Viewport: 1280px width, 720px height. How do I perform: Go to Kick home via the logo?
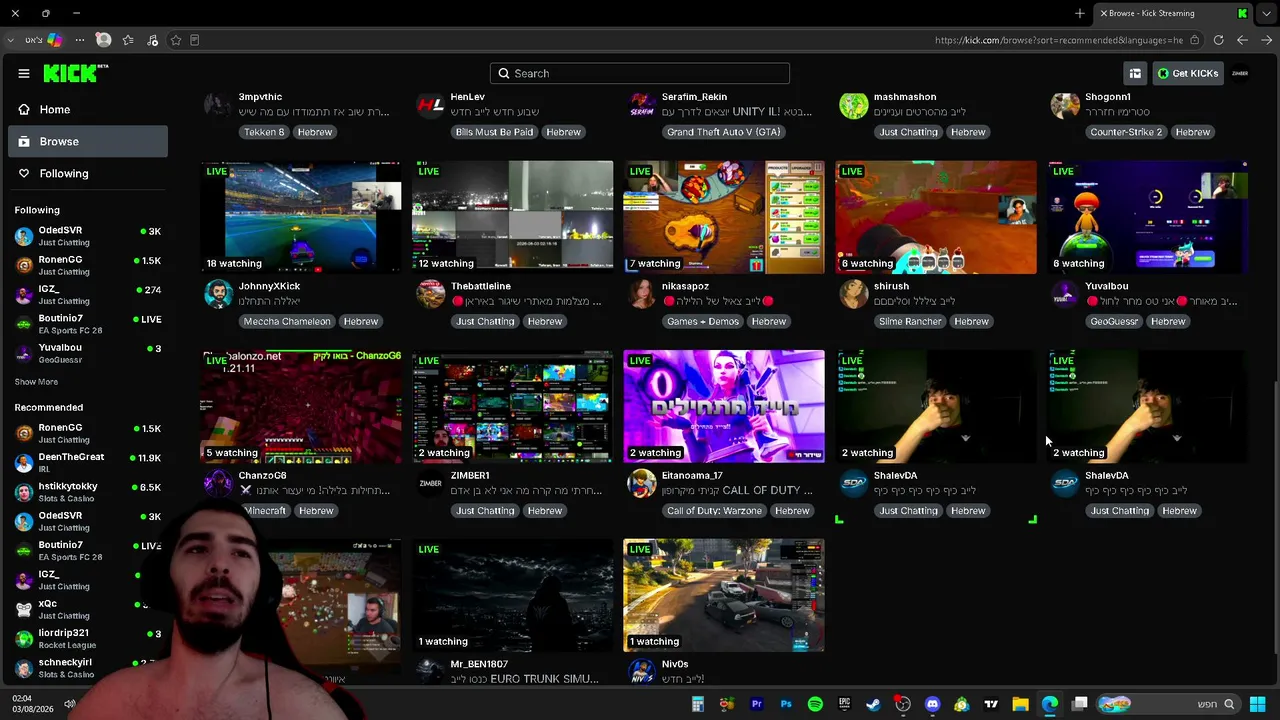[x=75, y=73]
